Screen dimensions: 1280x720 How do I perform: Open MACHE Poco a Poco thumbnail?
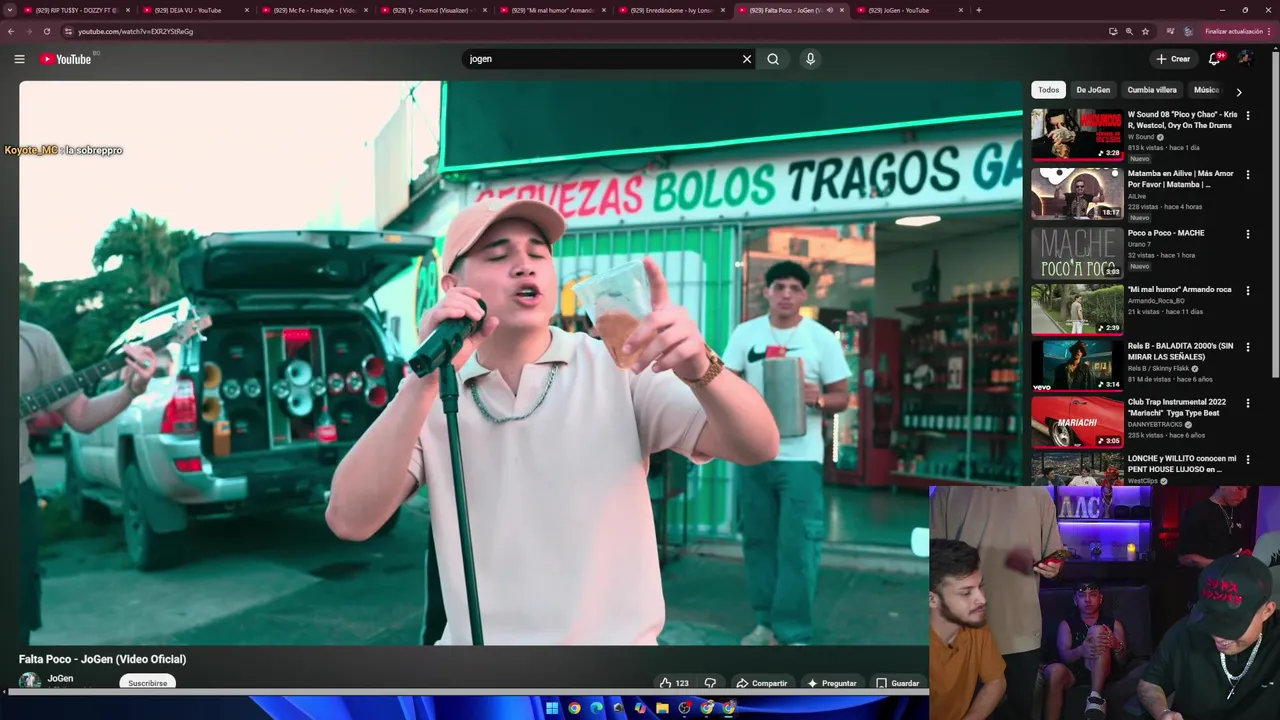1077,253
